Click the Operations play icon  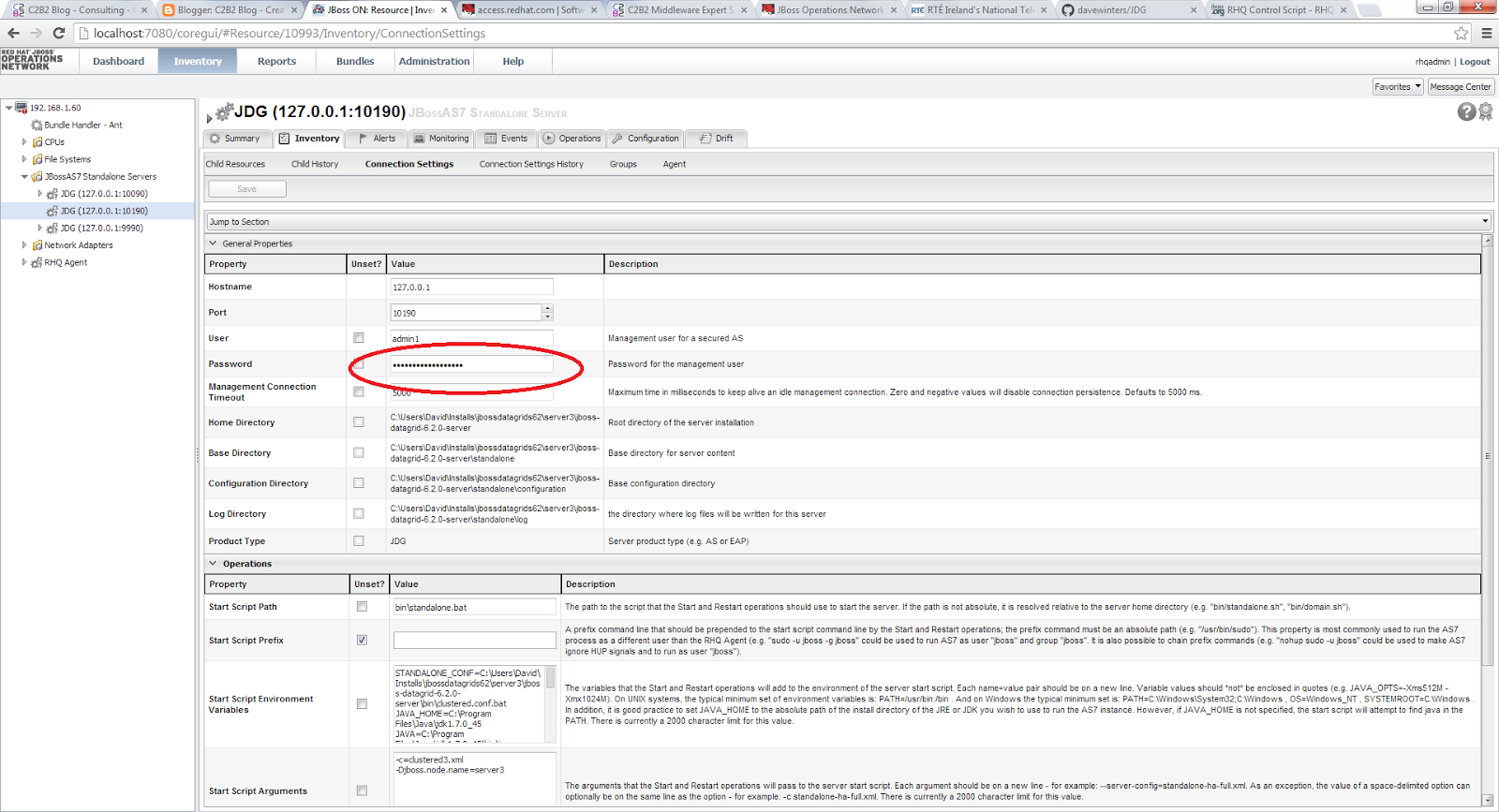[x=549, y=138]
